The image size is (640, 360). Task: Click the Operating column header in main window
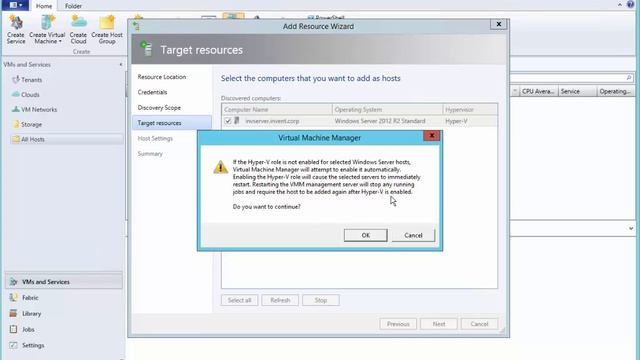[615, 91]
